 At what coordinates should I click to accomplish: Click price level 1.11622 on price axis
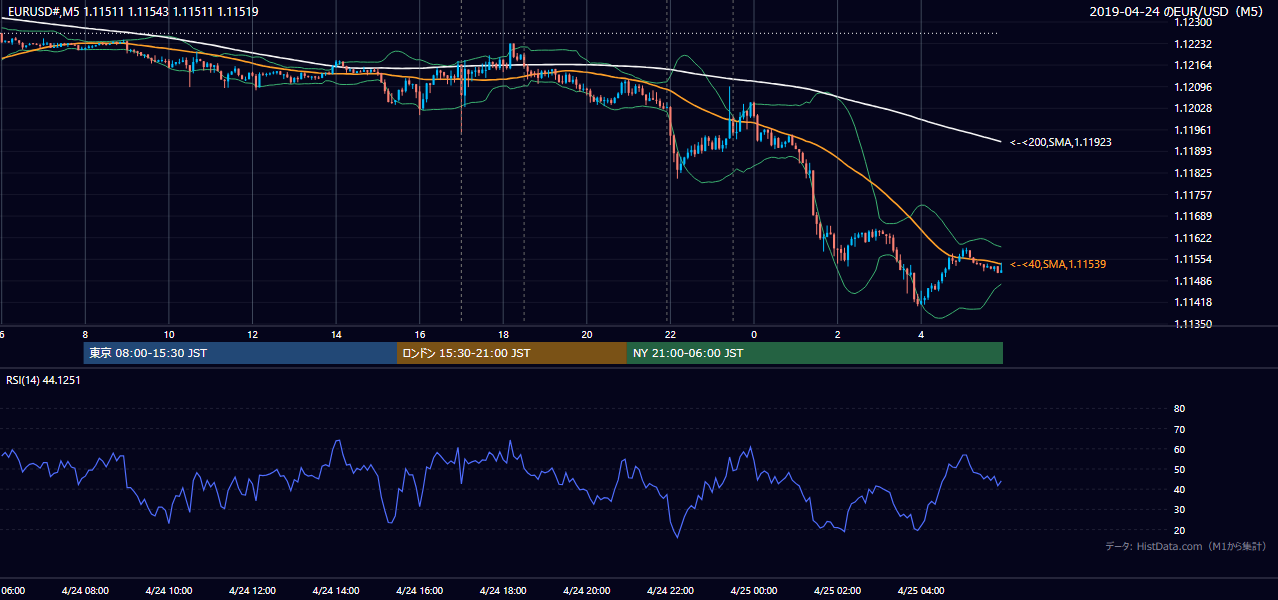click(1193, 238)
